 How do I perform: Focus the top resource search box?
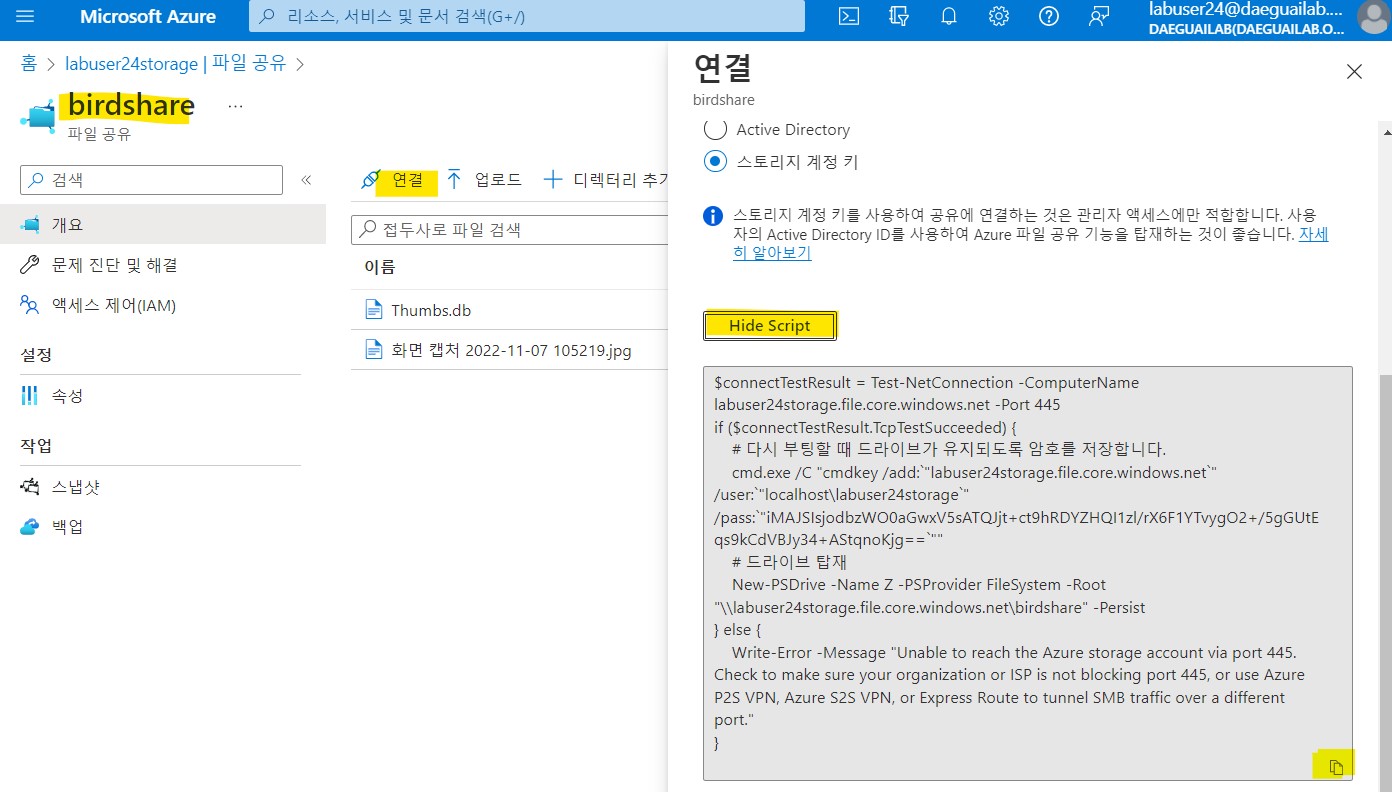click(x=527, y=16)
